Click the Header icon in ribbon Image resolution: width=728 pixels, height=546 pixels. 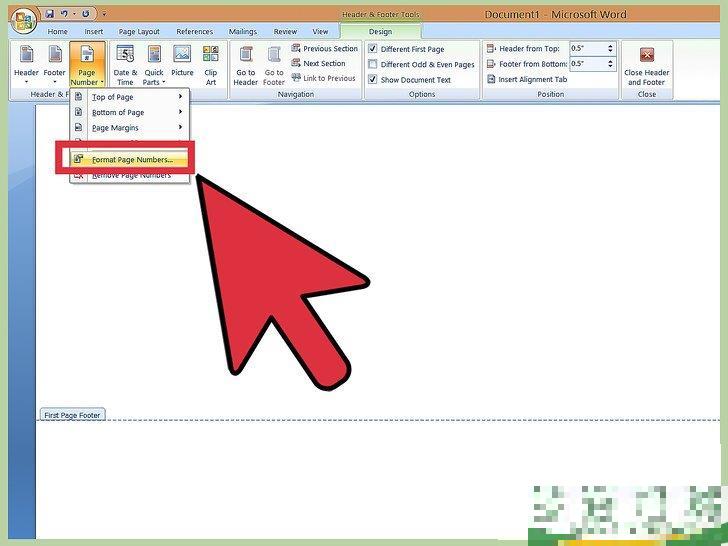(26, 63)
